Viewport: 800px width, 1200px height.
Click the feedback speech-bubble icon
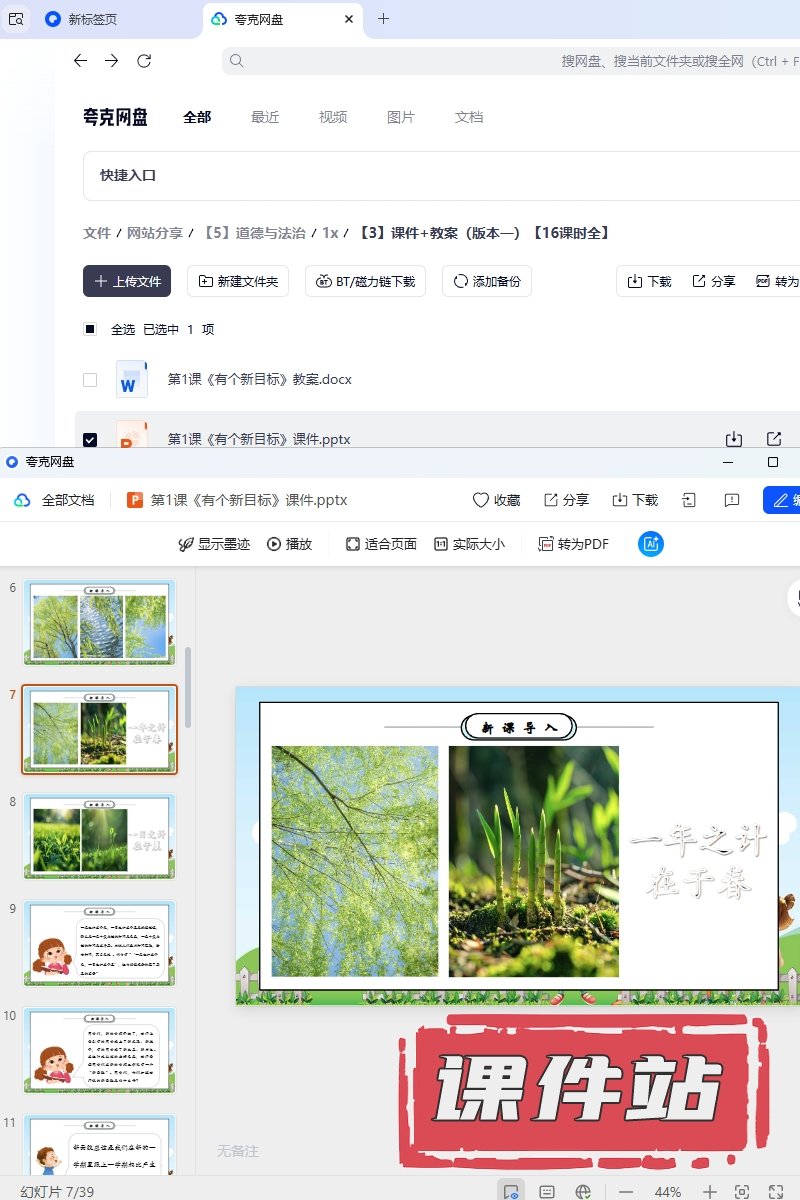731,500
